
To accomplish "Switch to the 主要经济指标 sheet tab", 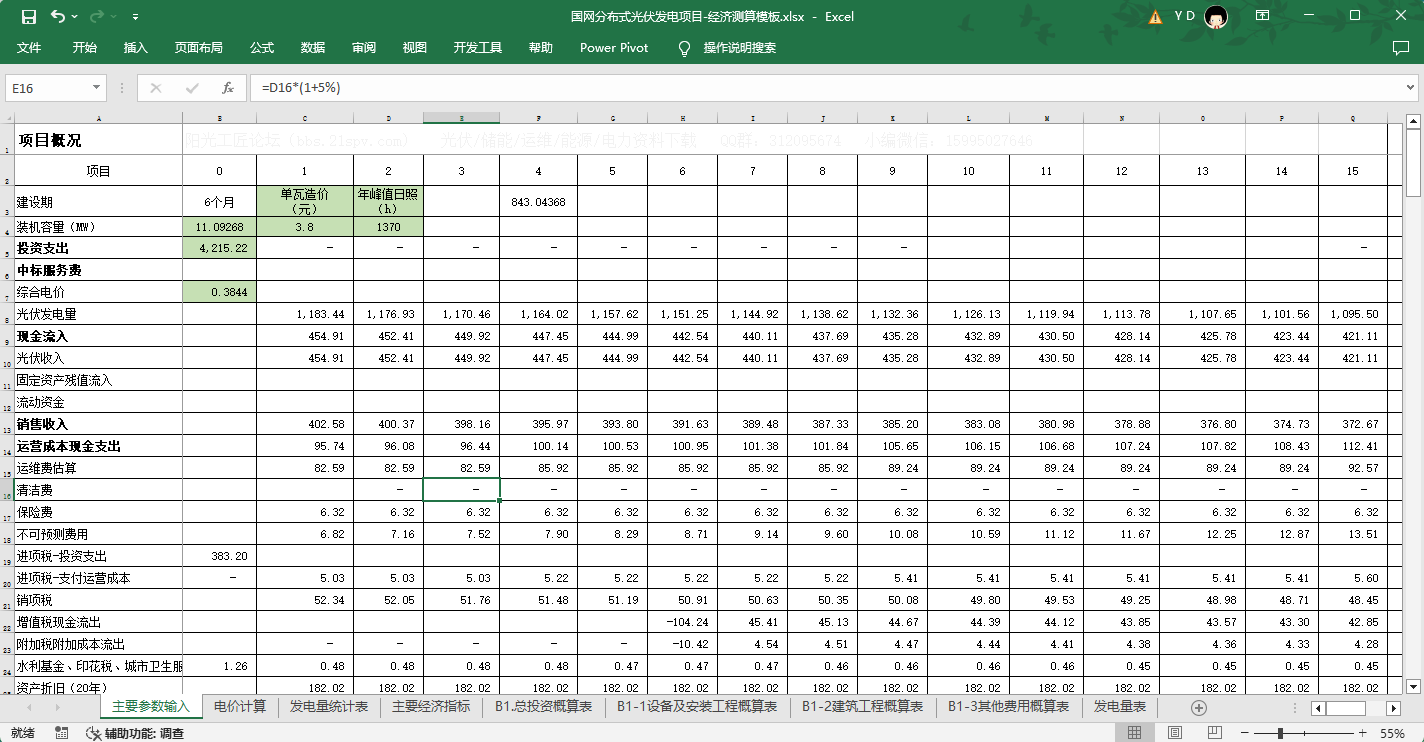I will coord(431,707).
